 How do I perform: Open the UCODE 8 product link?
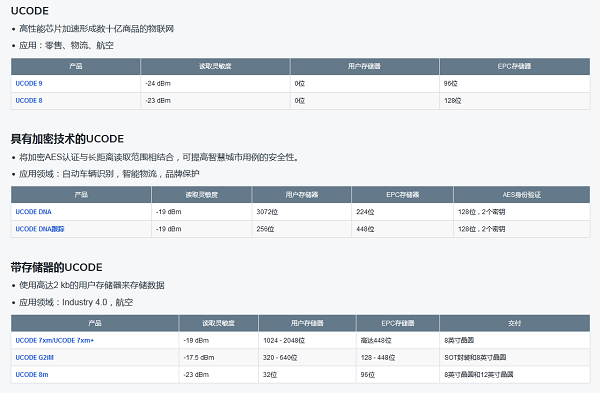point(29,101)
